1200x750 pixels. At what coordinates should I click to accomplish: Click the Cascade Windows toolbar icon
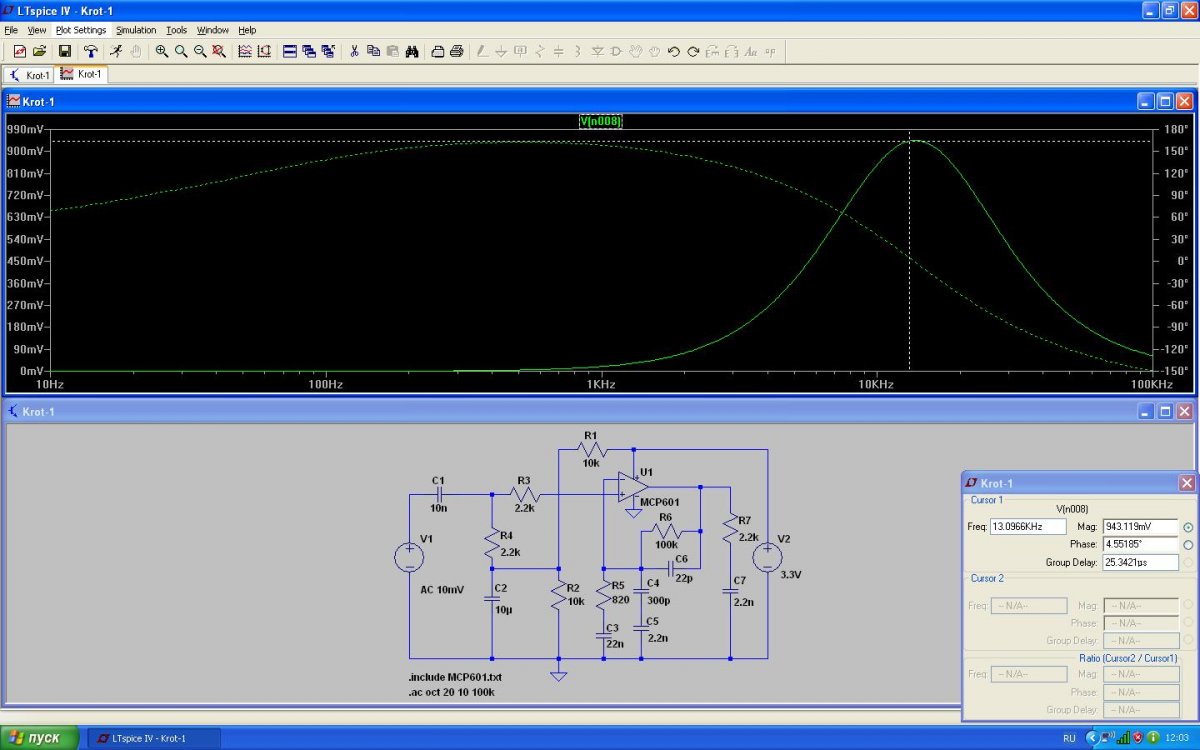pyautogui.click(x=309, y=51)
